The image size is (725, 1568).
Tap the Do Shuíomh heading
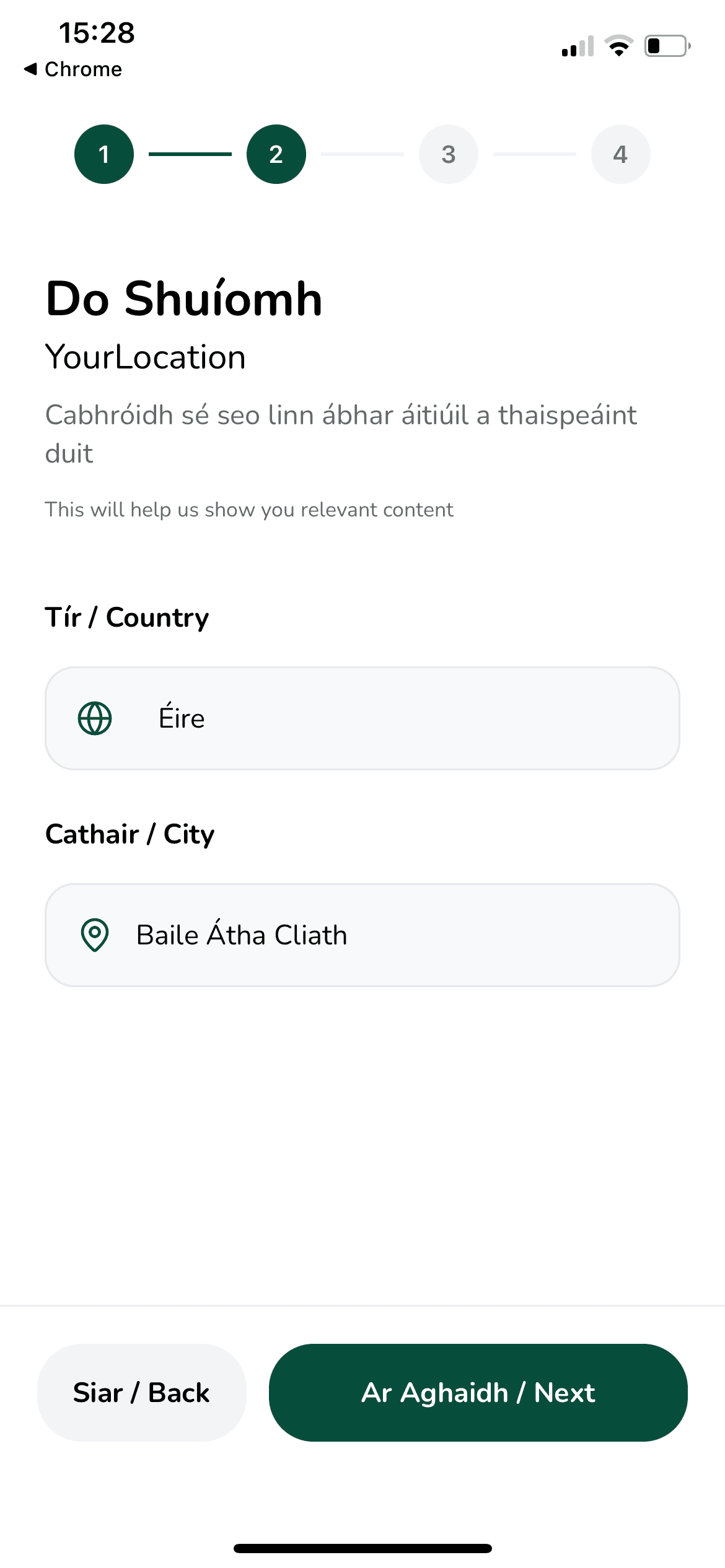tap(184, 299)
